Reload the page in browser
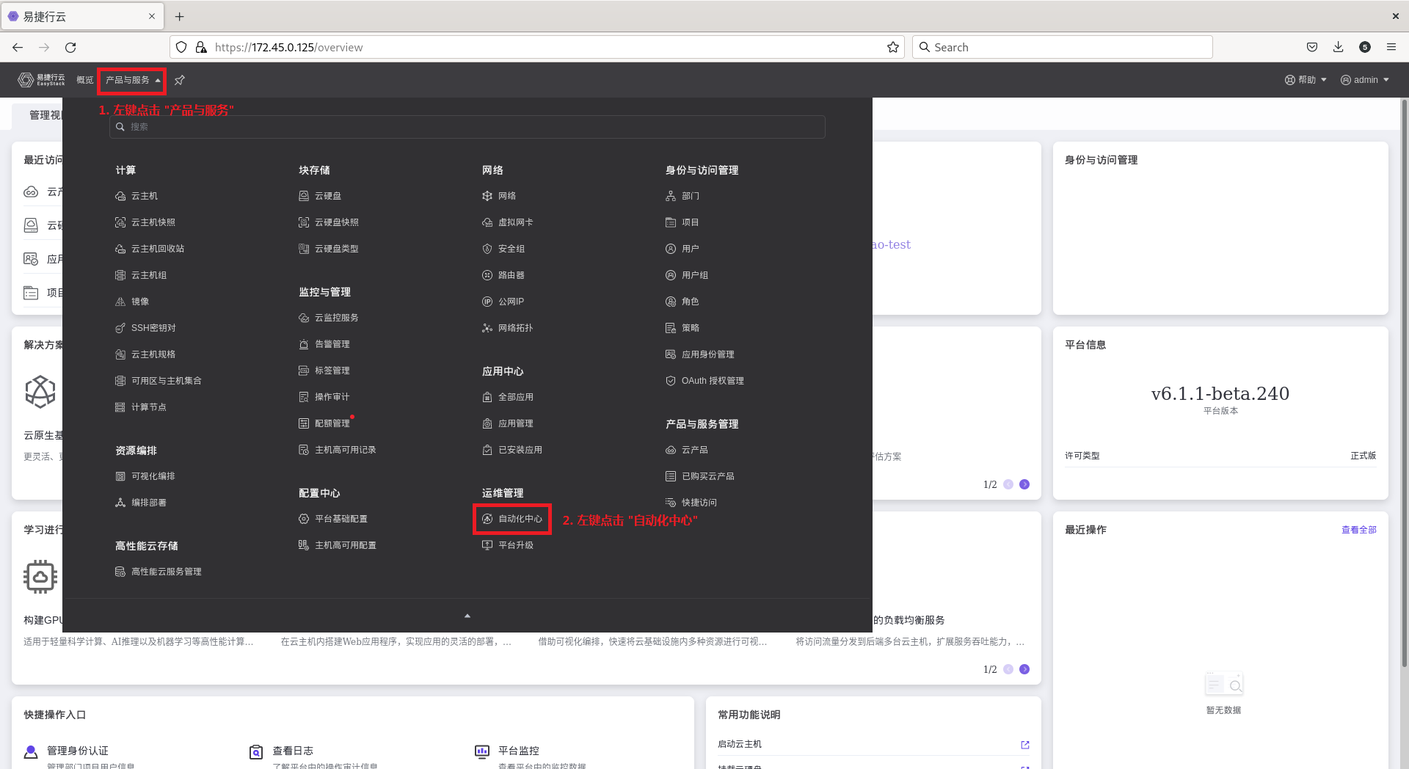 click(x=70, y=47)
